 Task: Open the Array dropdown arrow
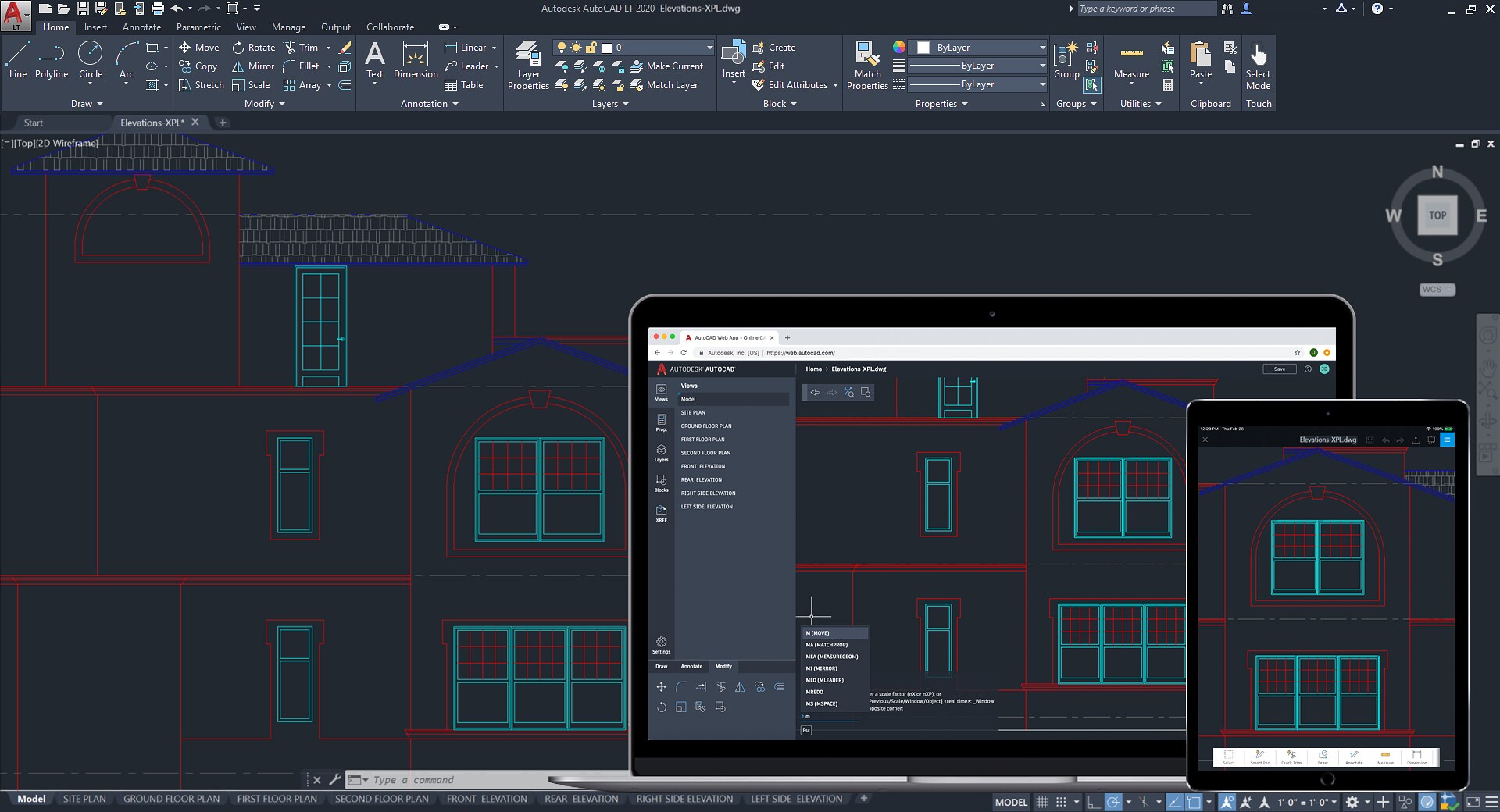328,84
